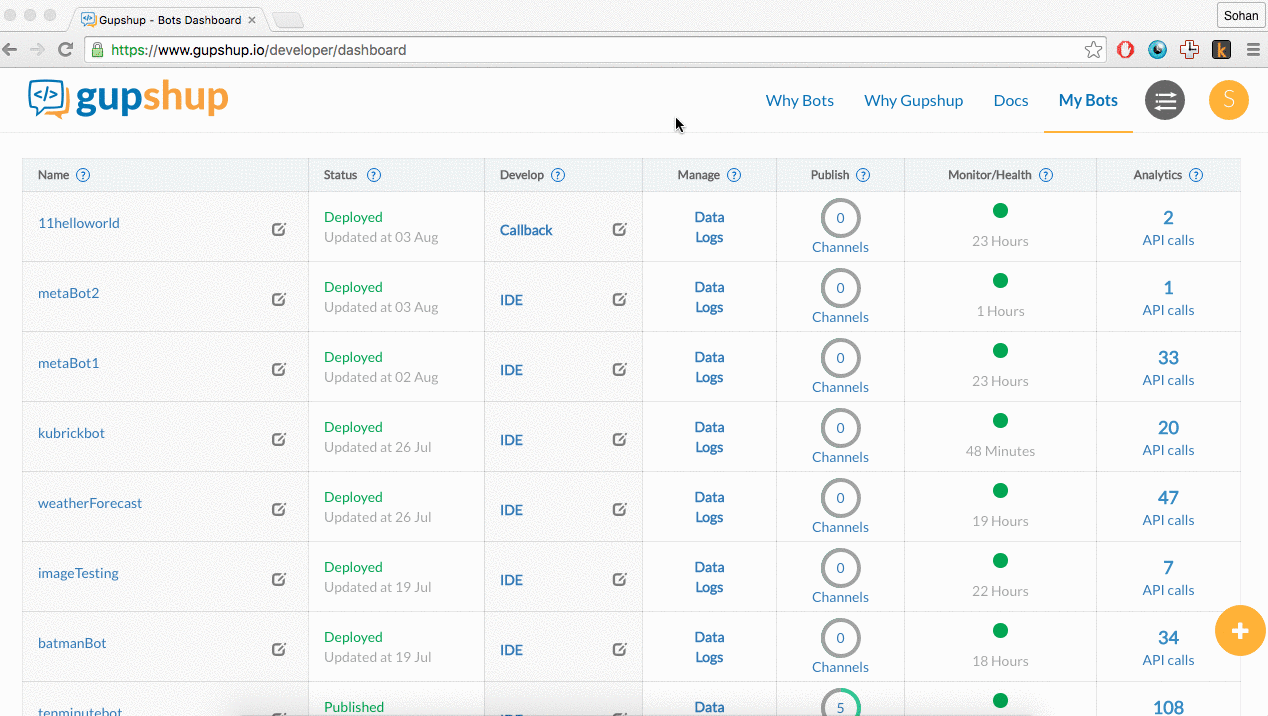Open Logs link for metaBot2
1268x716 pixels.
coord(709,307)
